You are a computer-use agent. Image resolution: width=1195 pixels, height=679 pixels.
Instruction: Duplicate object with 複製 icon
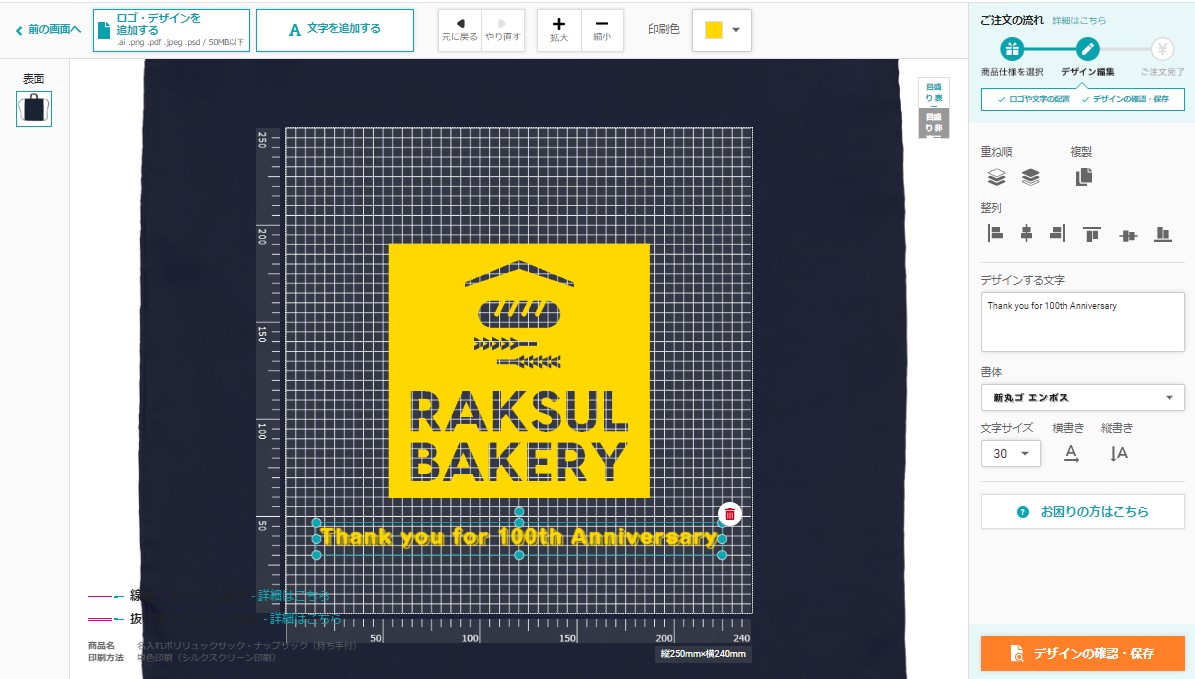point(1084,177)
